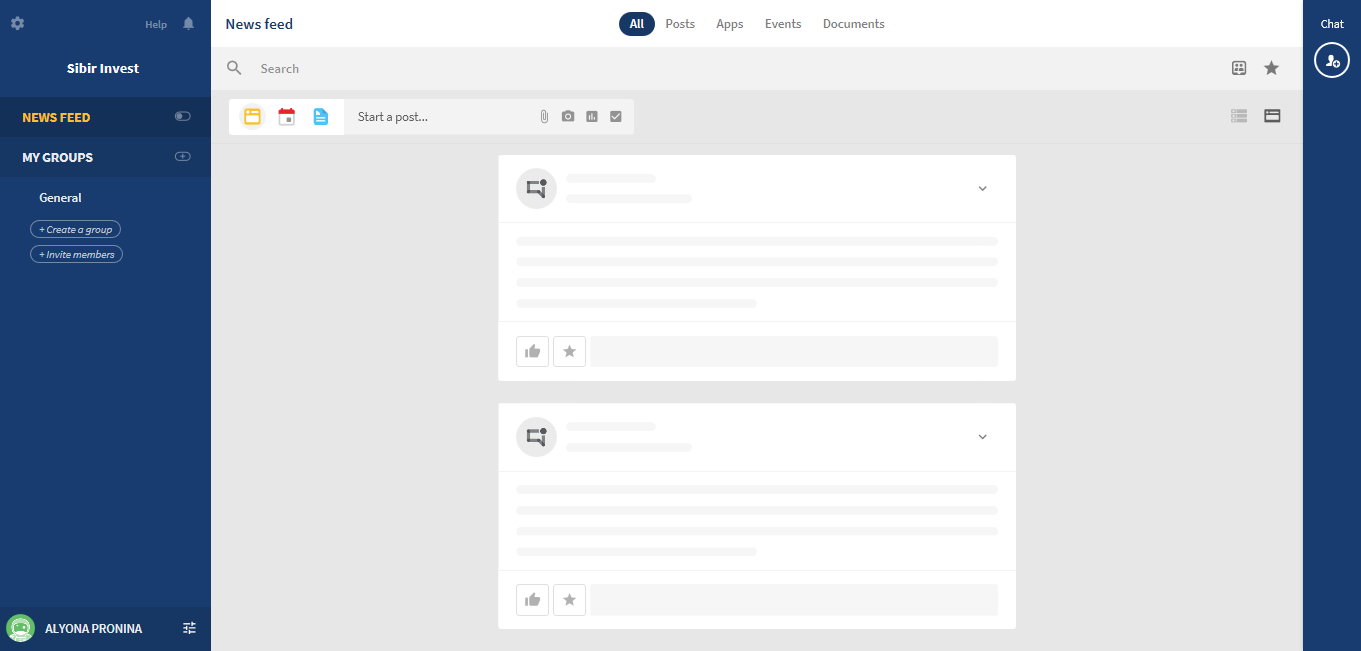Click the ALYONA PRONINA user name
Viewport: 1361px width, 651px height.
pyautogui.click(x=93, y=629)
